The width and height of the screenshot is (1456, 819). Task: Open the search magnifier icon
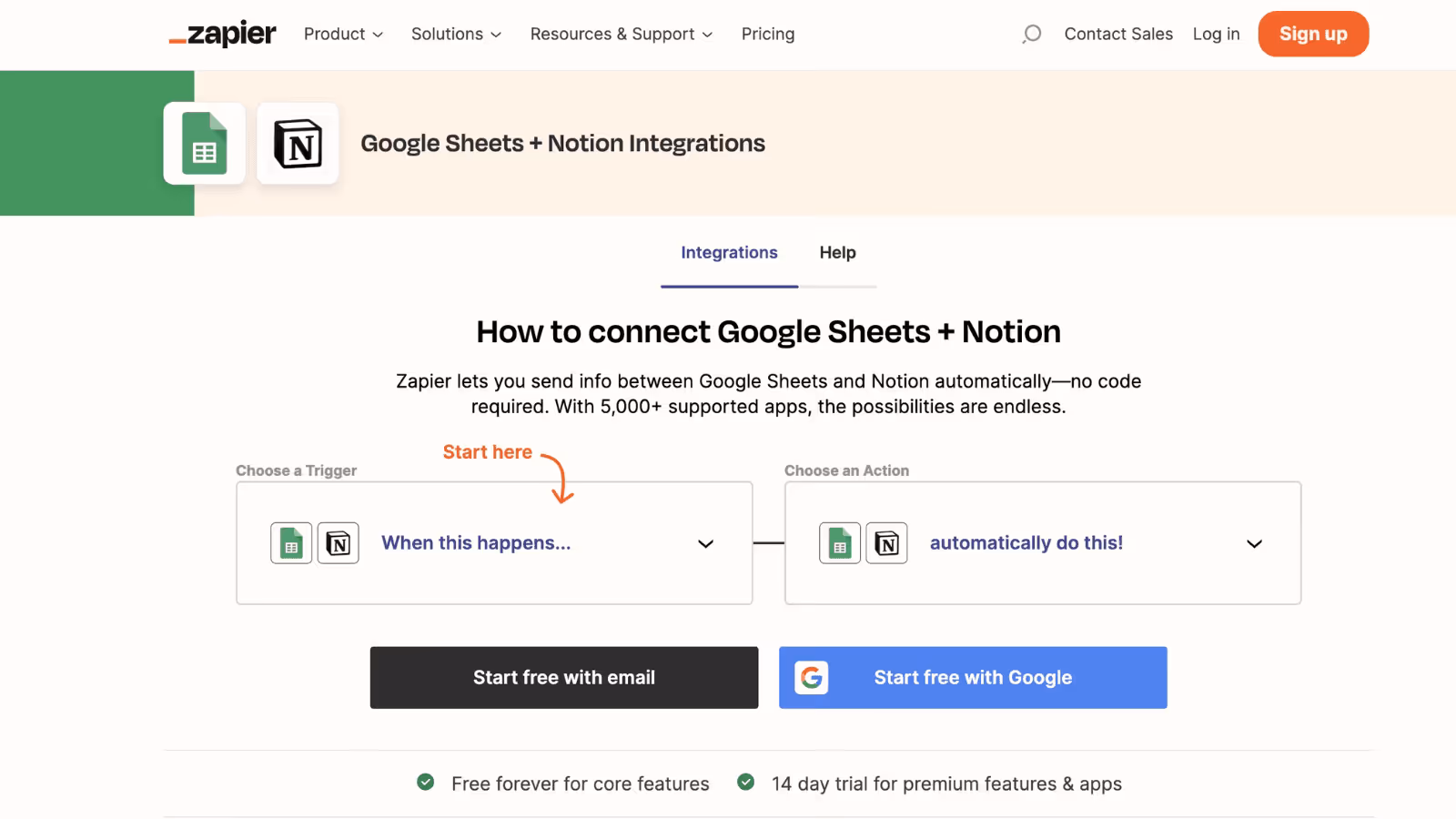(x=1031, y=35)
